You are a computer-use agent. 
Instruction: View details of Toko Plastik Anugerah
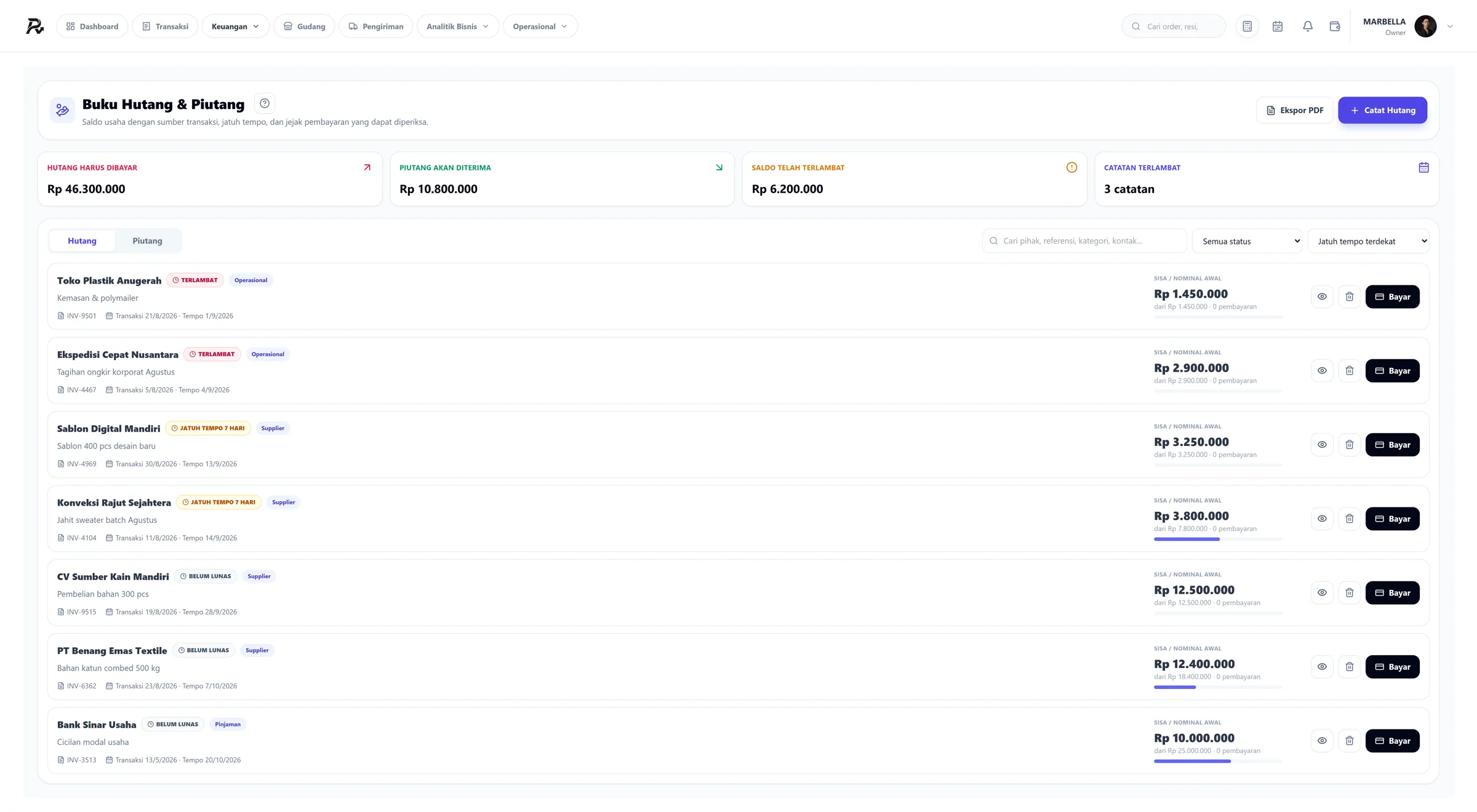[1322, 297]
